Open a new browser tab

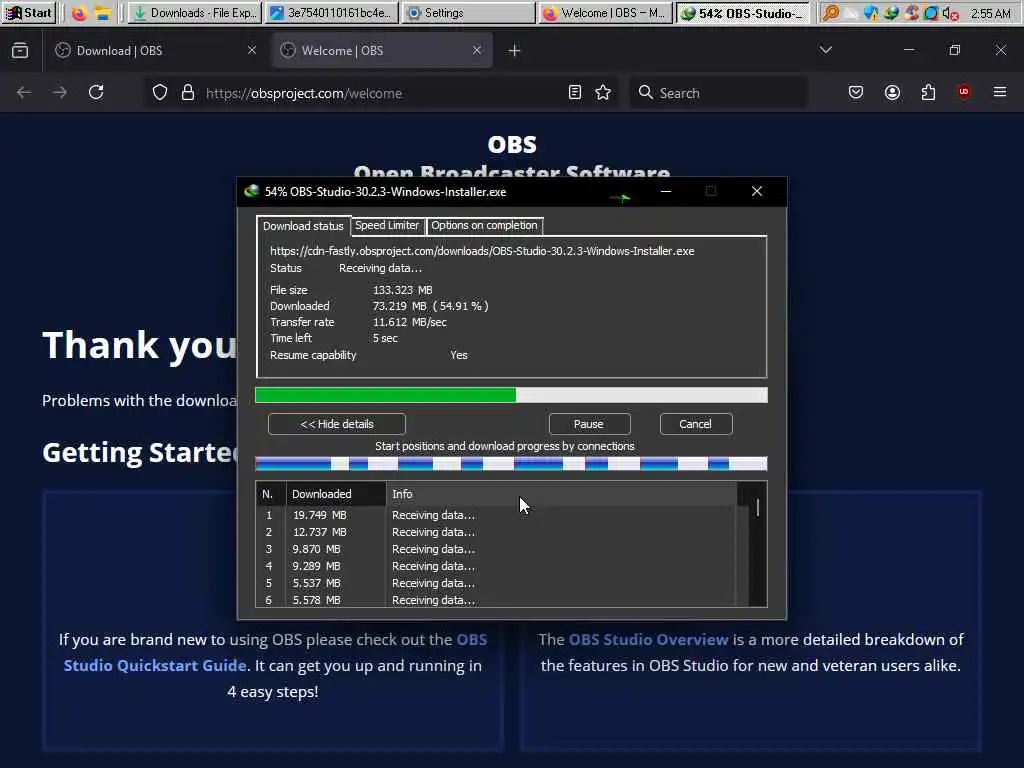pyautogui.click(x=515, y=50)
